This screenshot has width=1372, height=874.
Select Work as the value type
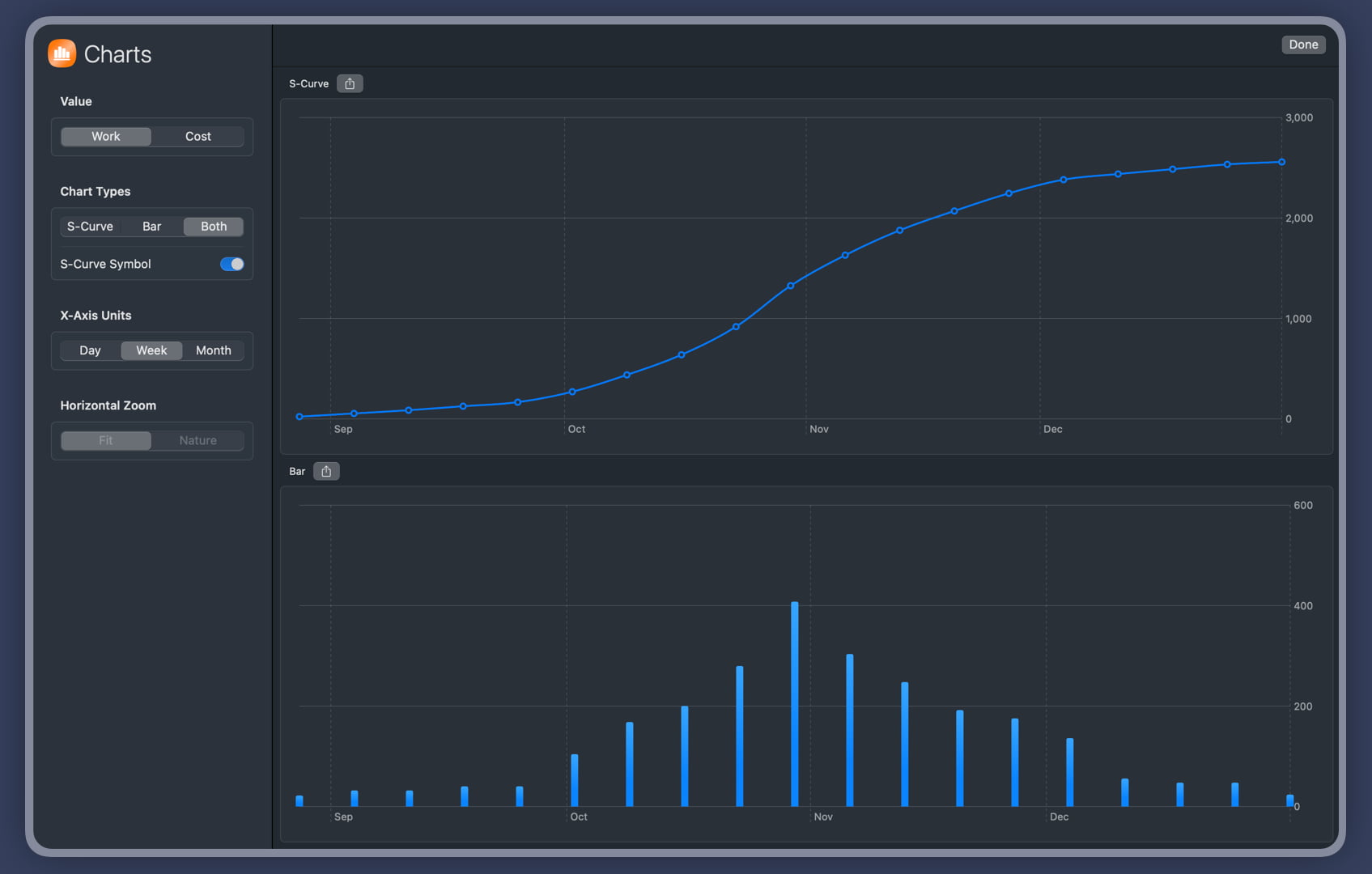coord(106,136)
